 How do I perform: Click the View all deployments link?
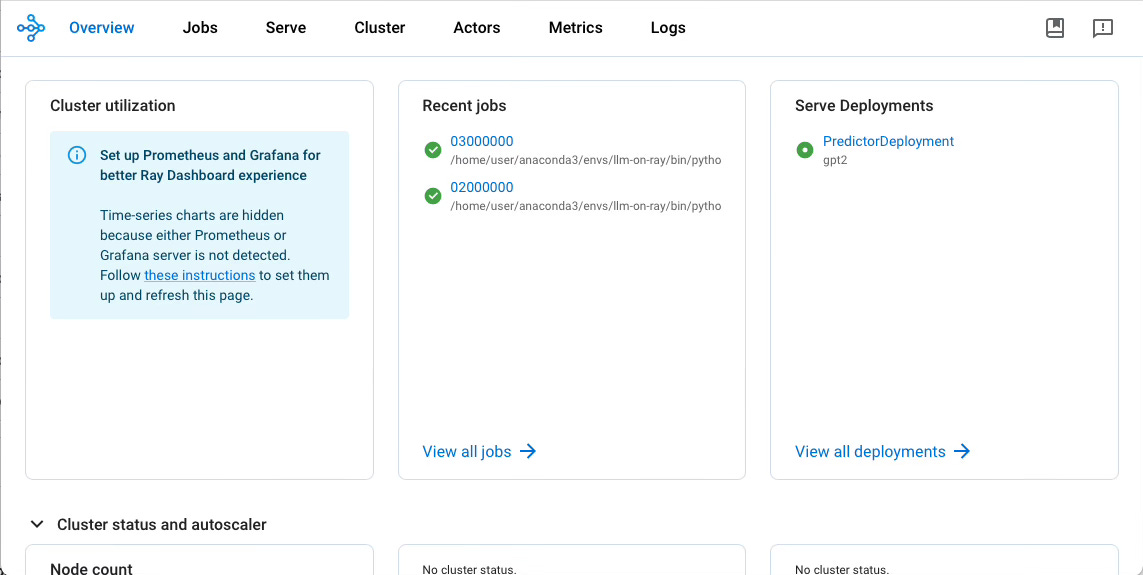click(870, 451)
